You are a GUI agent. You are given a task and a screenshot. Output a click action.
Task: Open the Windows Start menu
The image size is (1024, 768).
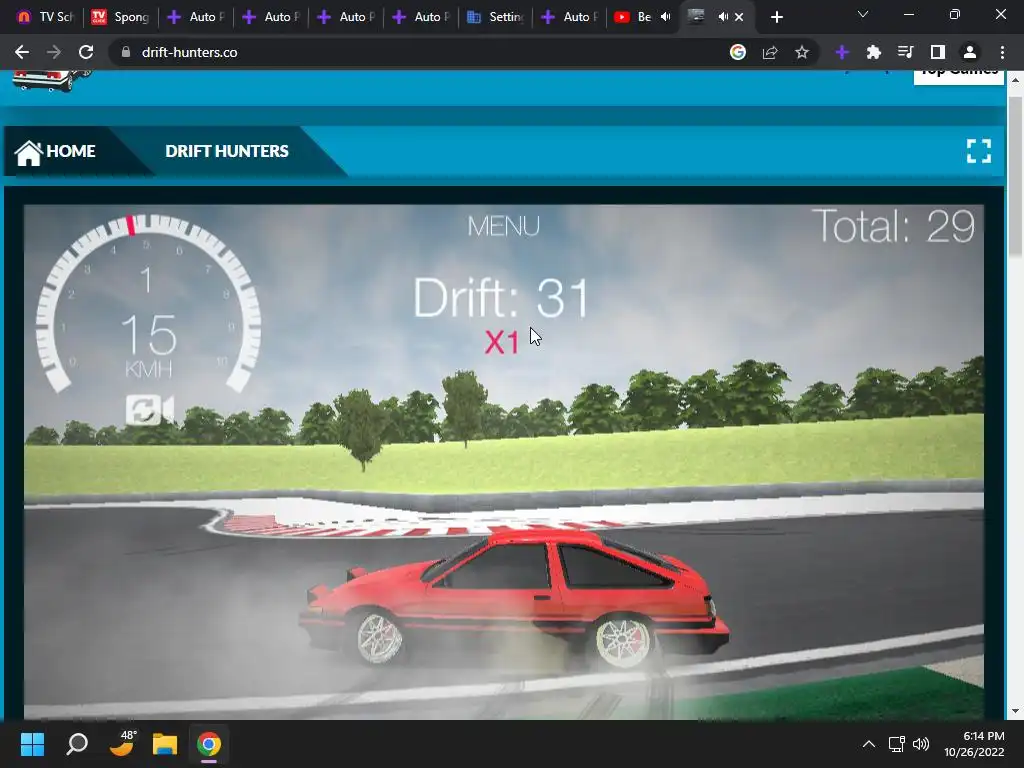[x=32, y=744]
